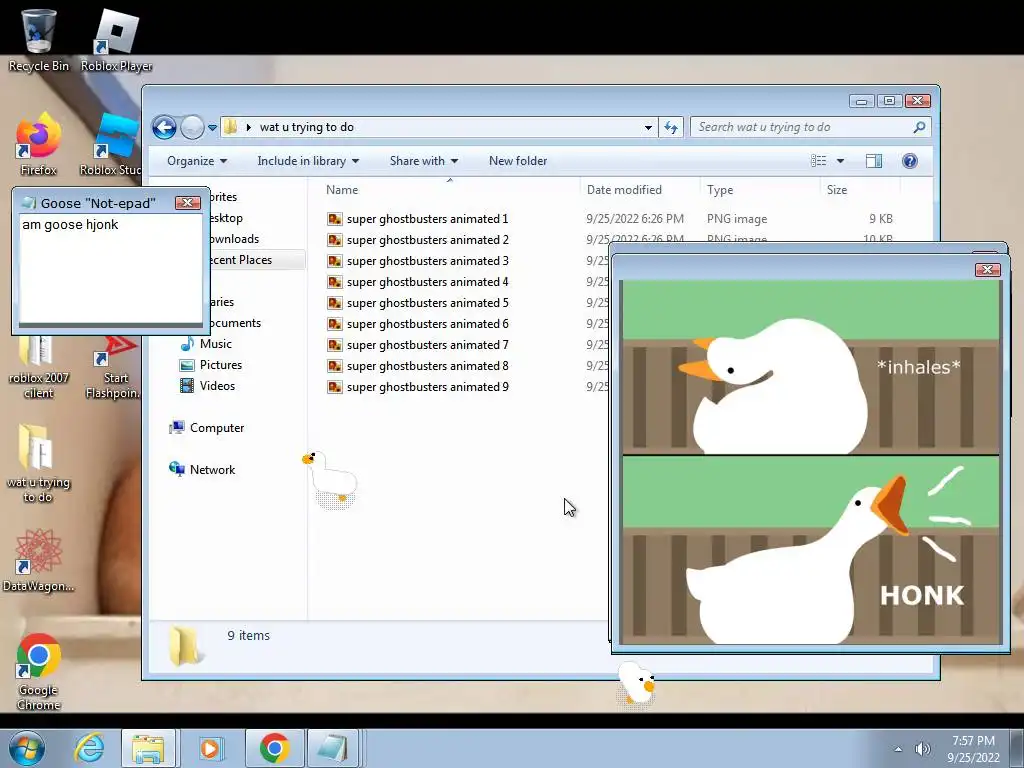Switch to File Explorer taskbar button
This screenshot has height=768, width=1024.
pyautogui.click(x=148, y=748)
